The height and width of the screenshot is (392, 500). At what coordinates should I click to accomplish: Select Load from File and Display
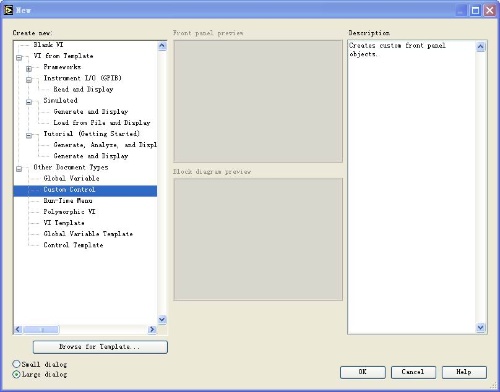(x=102, y=122)
